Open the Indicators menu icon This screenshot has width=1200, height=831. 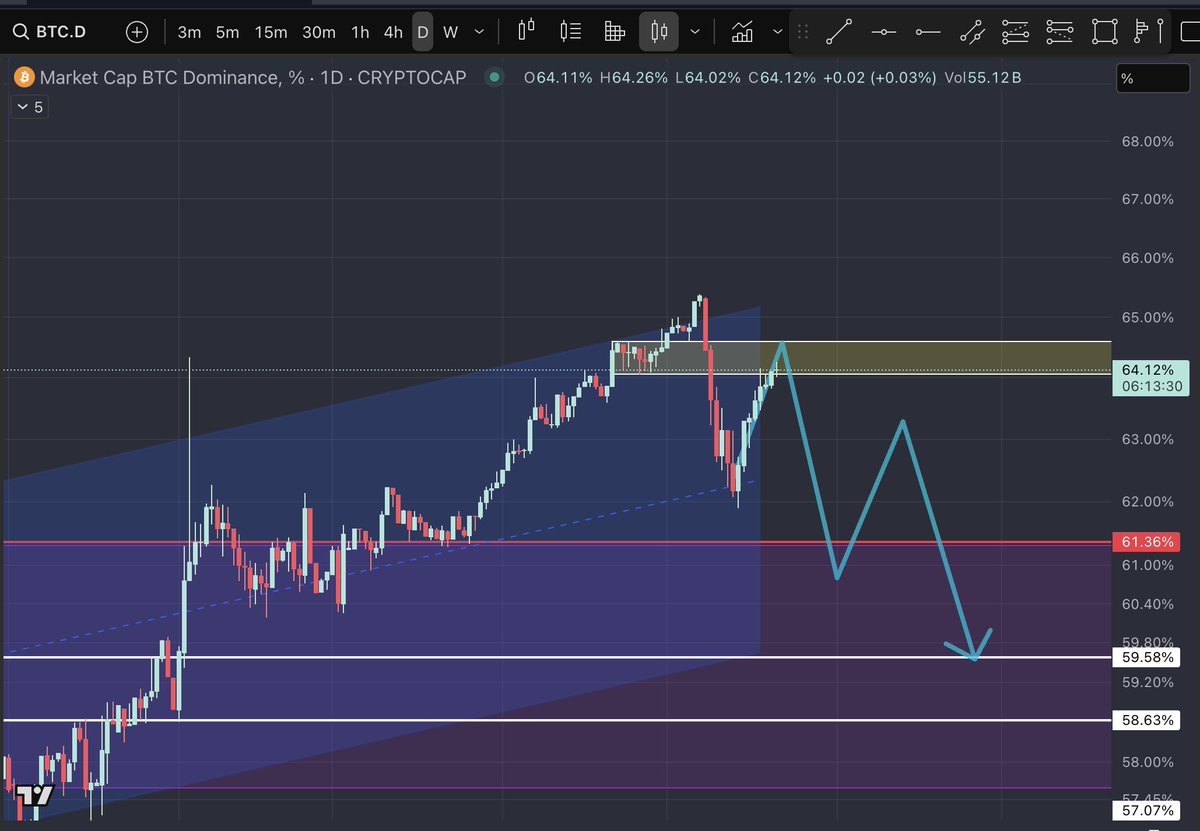click(x=742, y=32)
